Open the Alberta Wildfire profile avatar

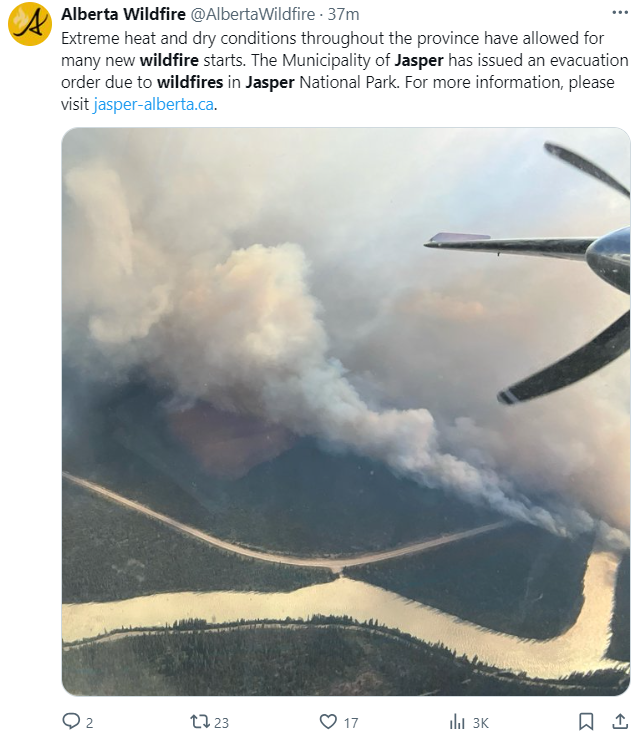pyautogui.click(x=30, y=24)
